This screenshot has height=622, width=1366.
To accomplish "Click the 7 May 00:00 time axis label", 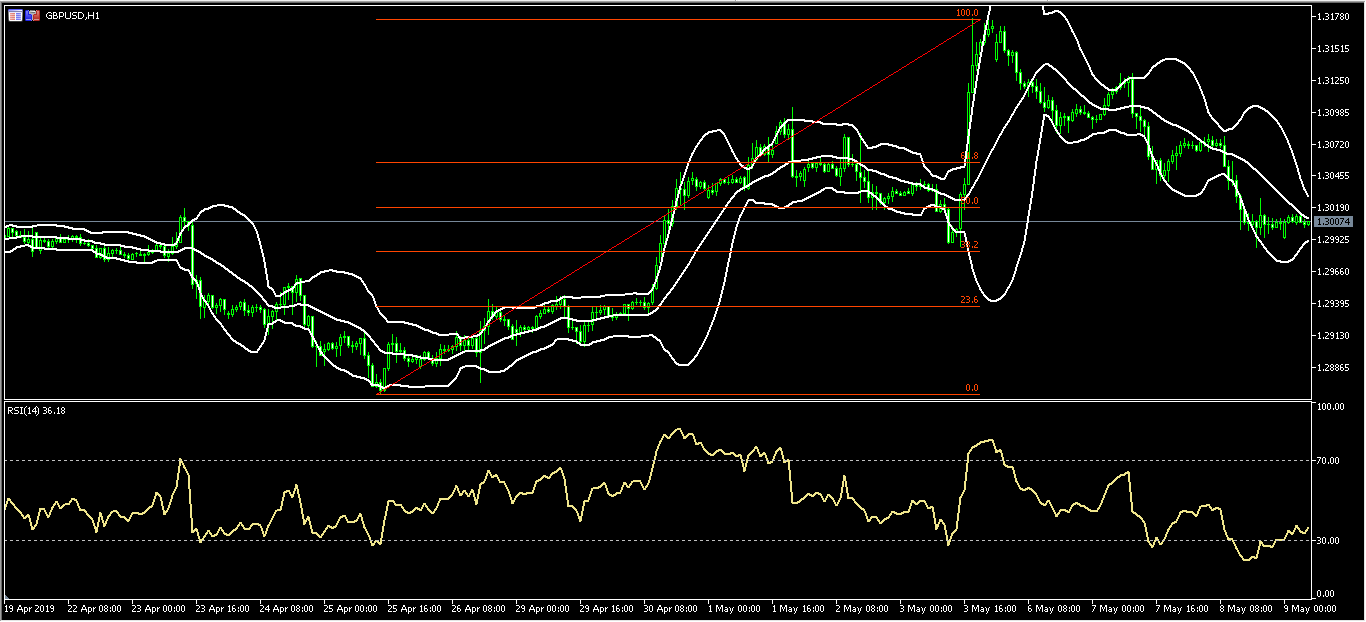I will tap(1119, 607).
